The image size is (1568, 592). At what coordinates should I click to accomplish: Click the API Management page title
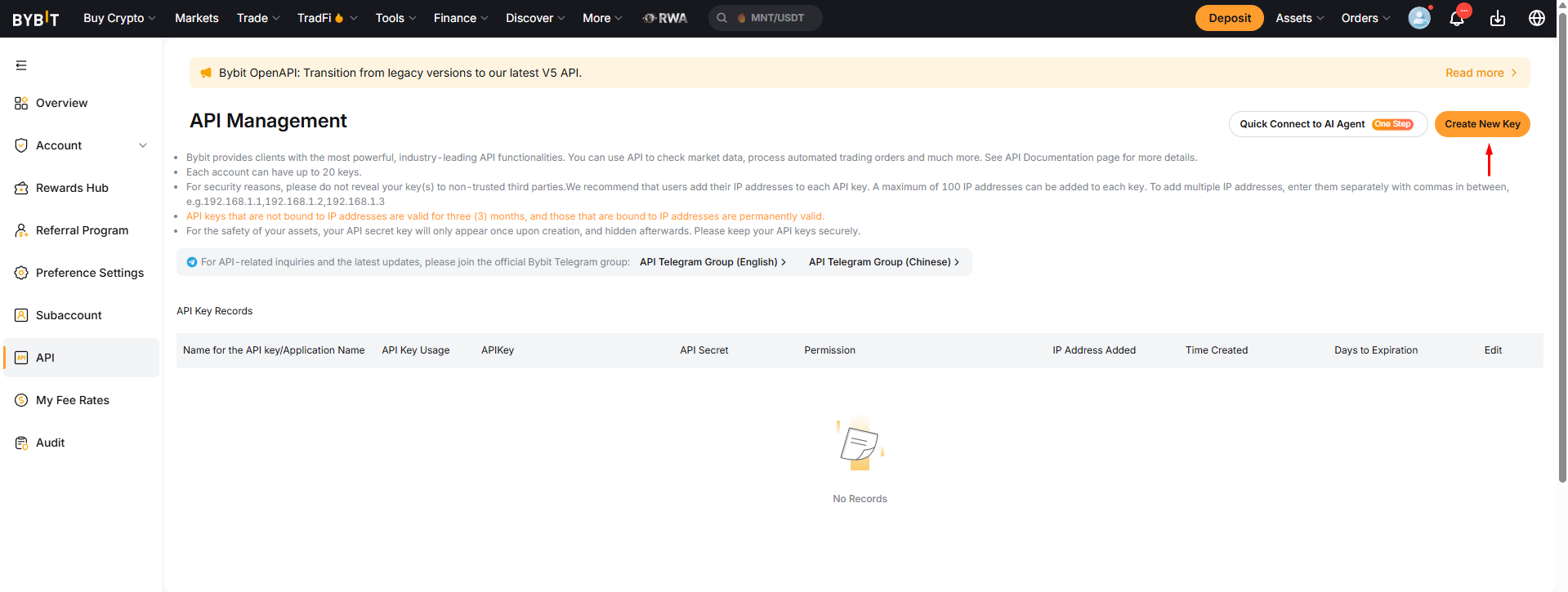click(268, 121)
